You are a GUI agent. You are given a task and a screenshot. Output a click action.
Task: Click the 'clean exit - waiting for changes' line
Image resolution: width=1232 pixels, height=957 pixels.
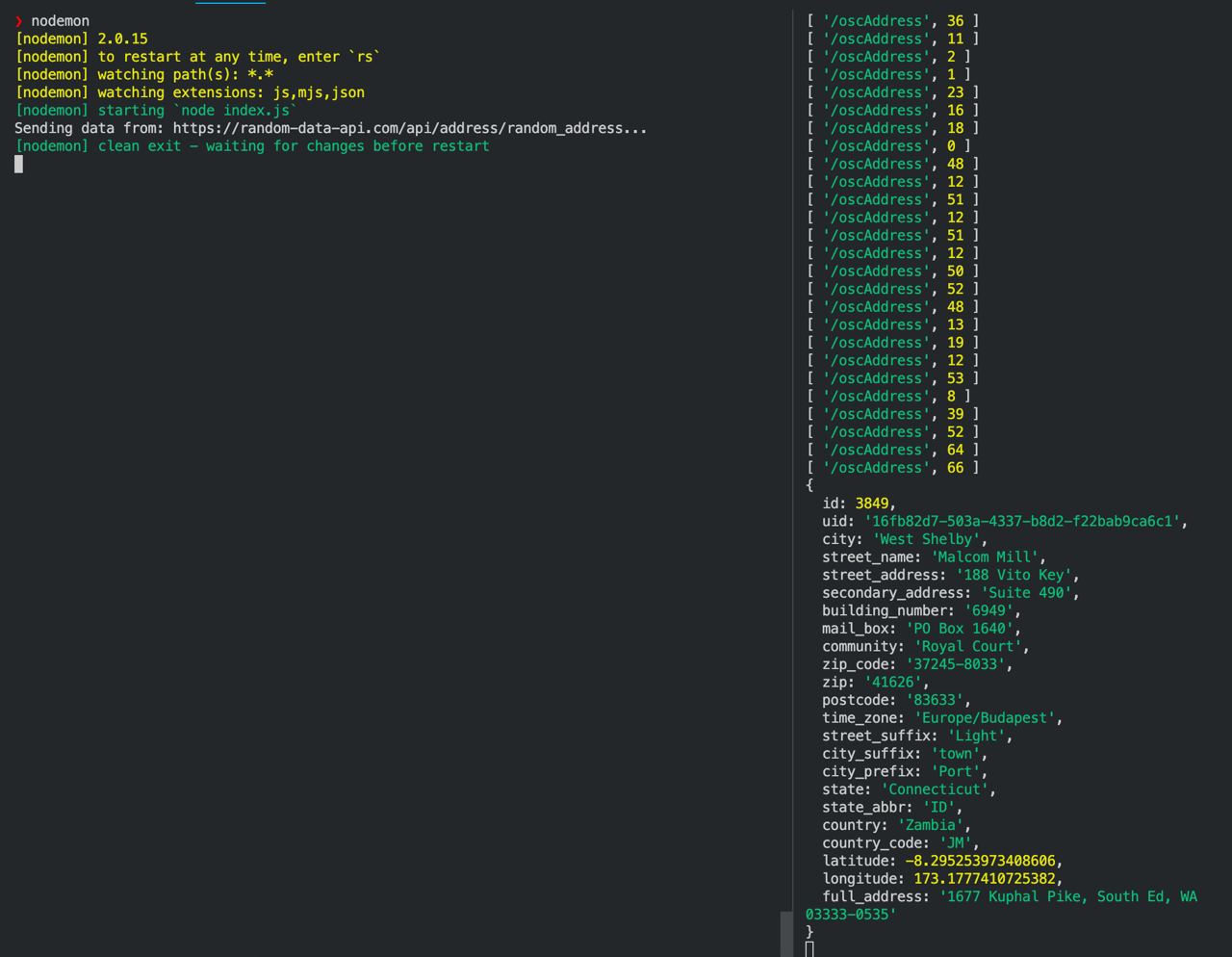click(x=252, y=146)
